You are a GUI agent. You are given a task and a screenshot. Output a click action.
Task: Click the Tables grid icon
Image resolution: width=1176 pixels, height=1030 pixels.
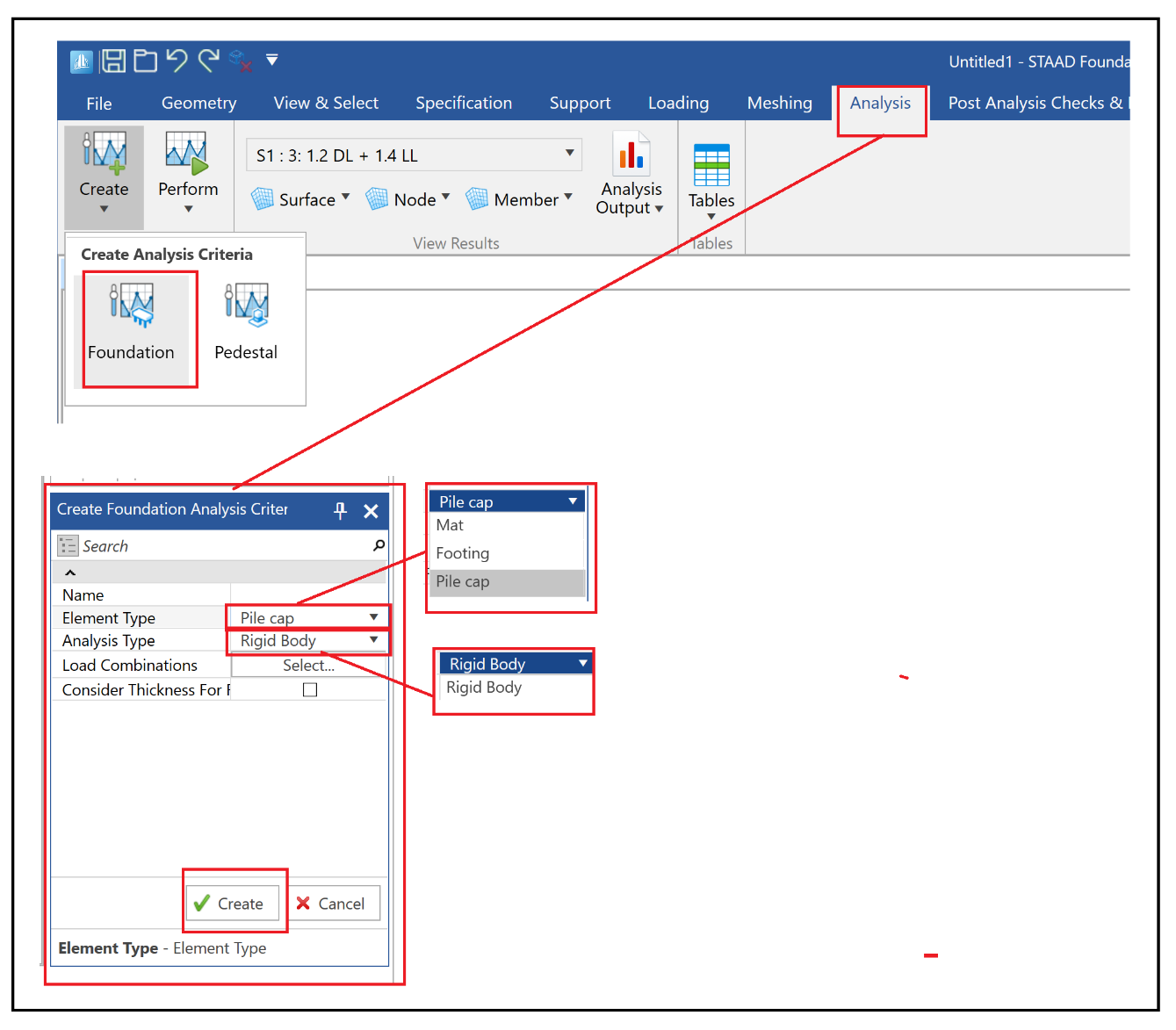[x=711, y=164]
